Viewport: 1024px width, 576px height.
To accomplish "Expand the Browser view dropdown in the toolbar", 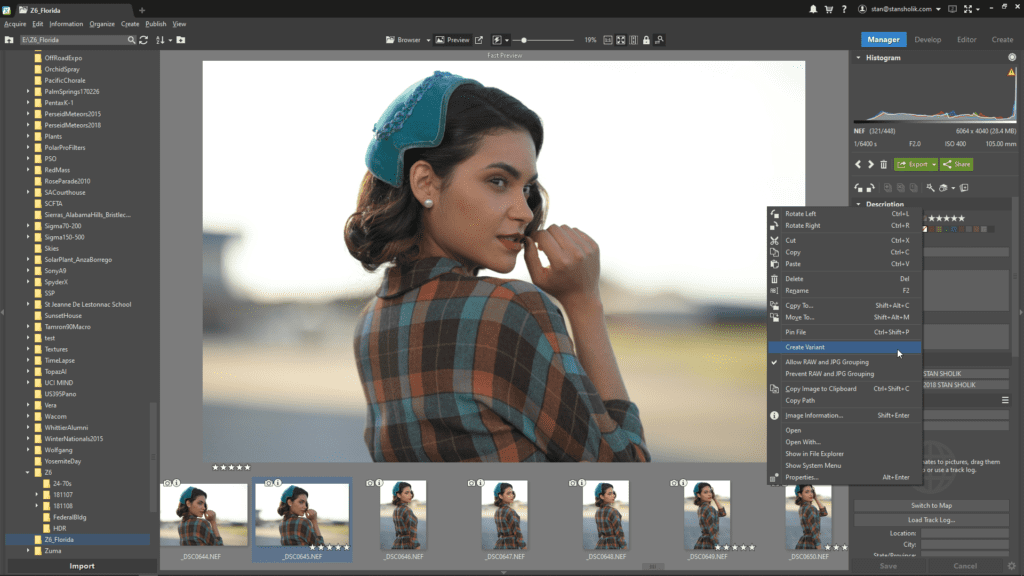I will tap(428, 41).
